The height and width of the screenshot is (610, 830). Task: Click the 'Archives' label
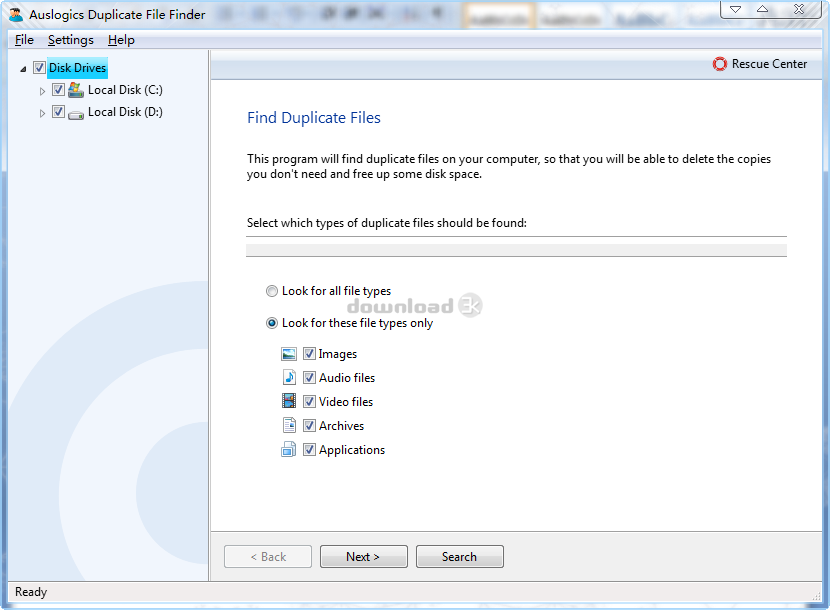pos(341,425)
